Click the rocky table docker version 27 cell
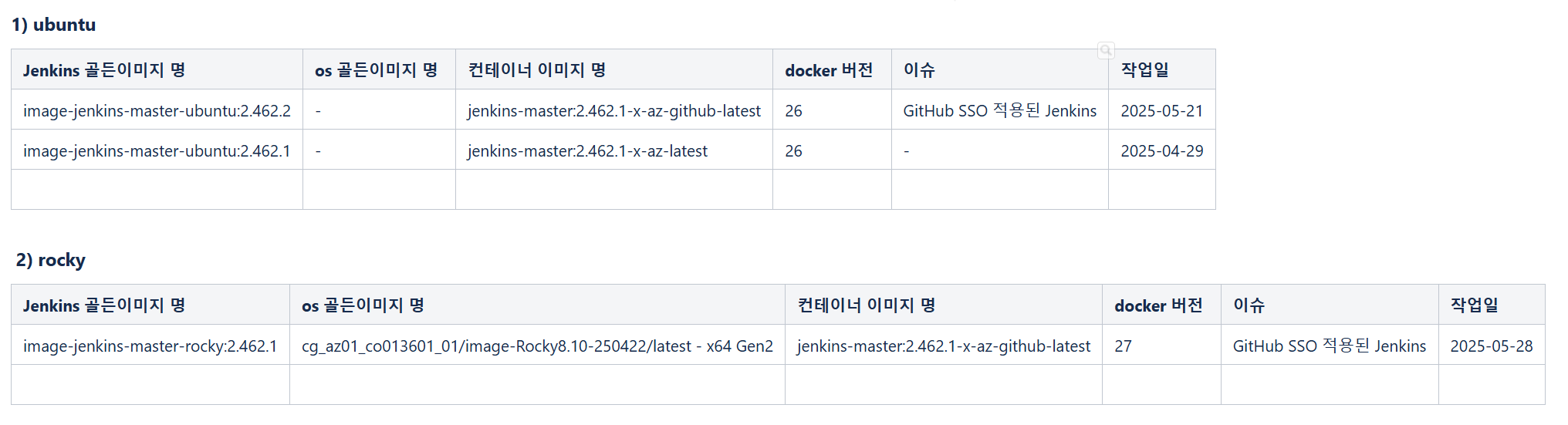This screenshot has width=1568, height=425. 1161,345
